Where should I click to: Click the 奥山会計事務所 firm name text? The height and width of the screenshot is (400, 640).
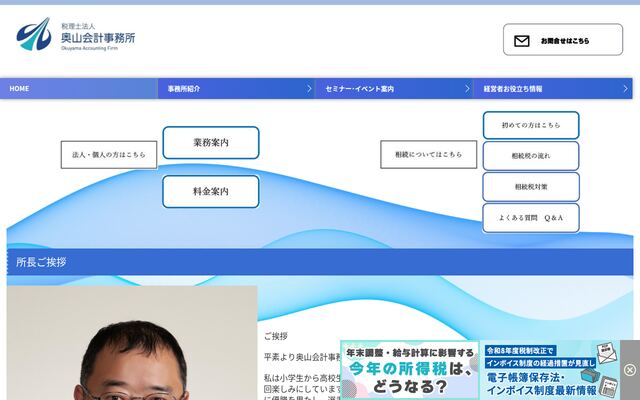(98, 38)
